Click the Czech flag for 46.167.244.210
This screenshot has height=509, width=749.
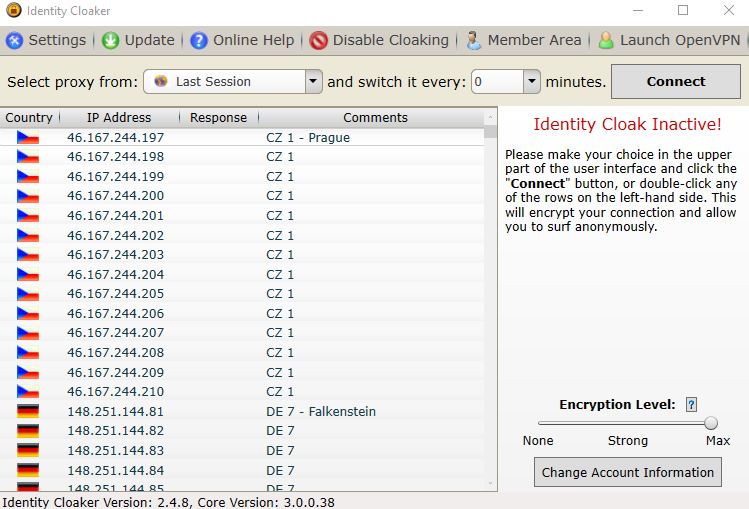click(28, 392)
